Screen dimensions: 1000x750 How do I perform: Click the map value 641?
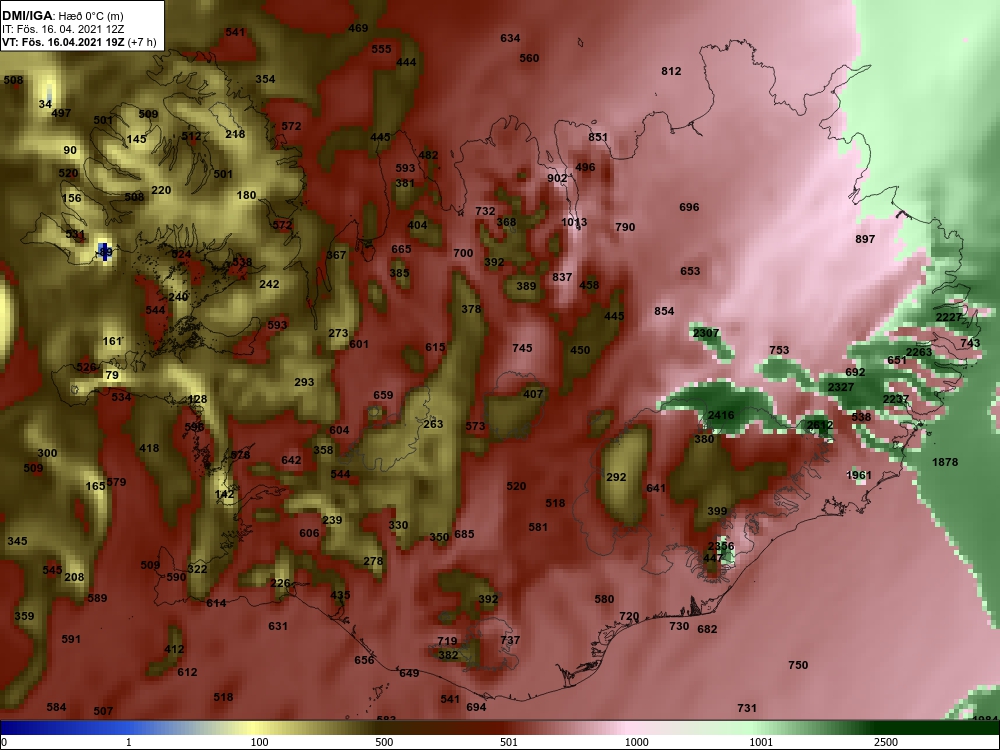click(656, 489)
